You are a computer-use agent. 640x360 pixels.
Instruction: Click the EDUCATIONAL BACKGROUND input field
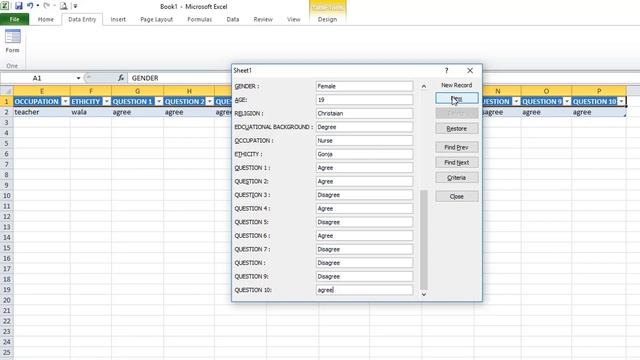pos(364,127)
